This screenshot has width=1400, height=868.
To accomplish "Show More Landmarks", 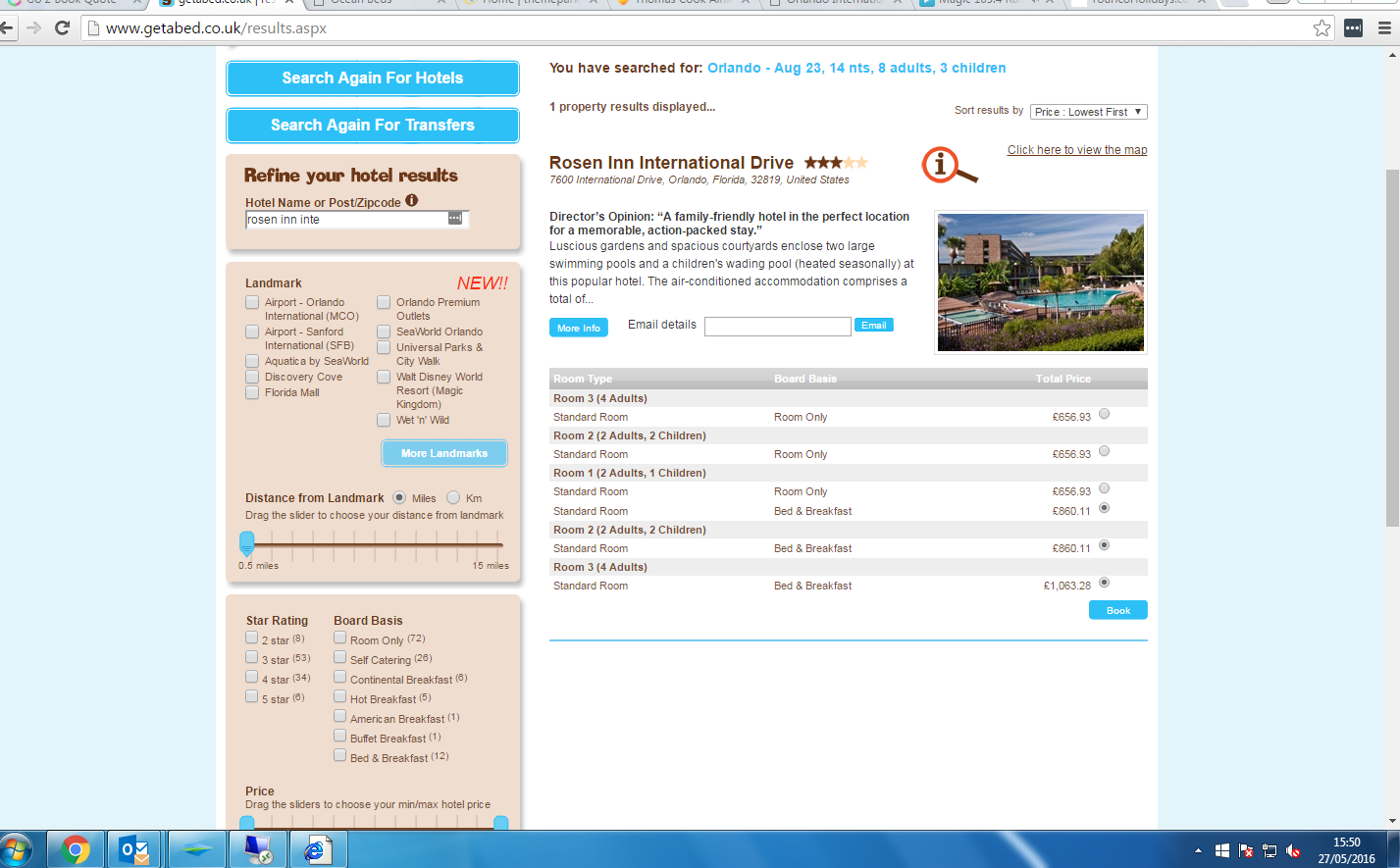I will (x=444, y=453).
